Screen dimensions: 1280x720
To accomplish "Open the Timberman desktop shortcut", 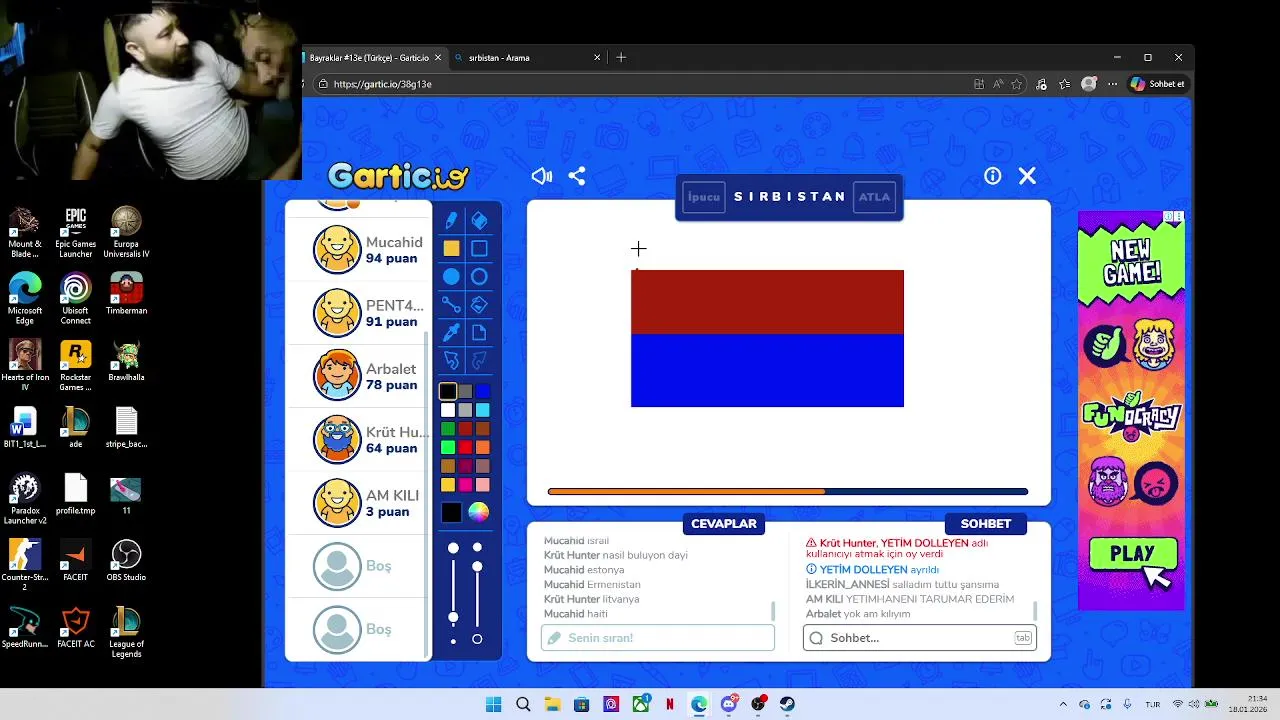I will (126, 293).
